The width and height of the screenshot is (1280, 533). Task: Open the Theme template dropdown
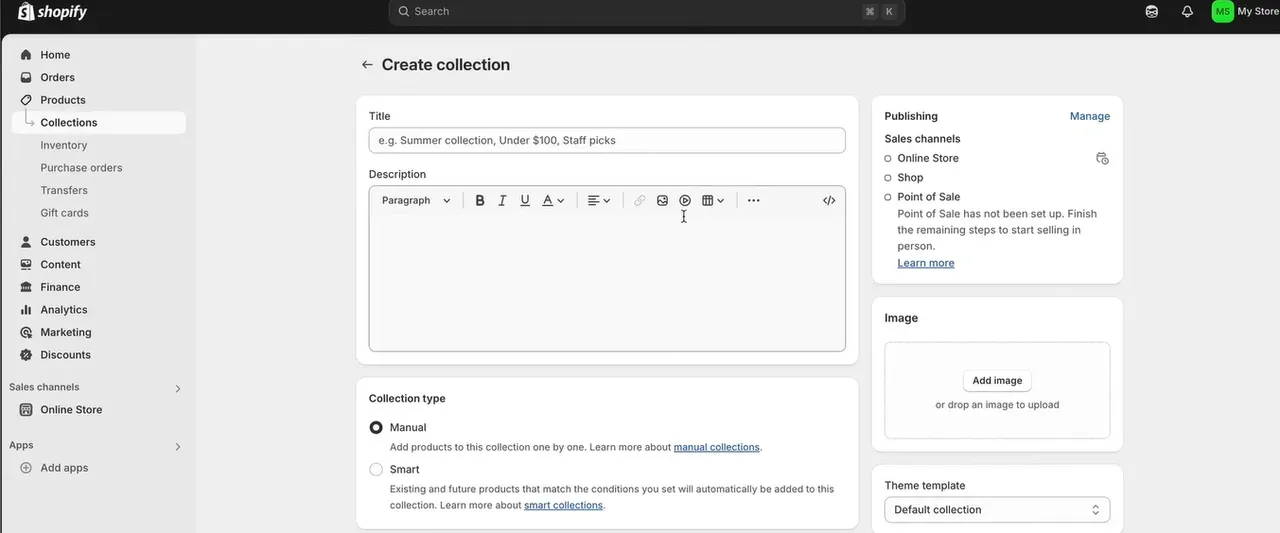[996, 510]
